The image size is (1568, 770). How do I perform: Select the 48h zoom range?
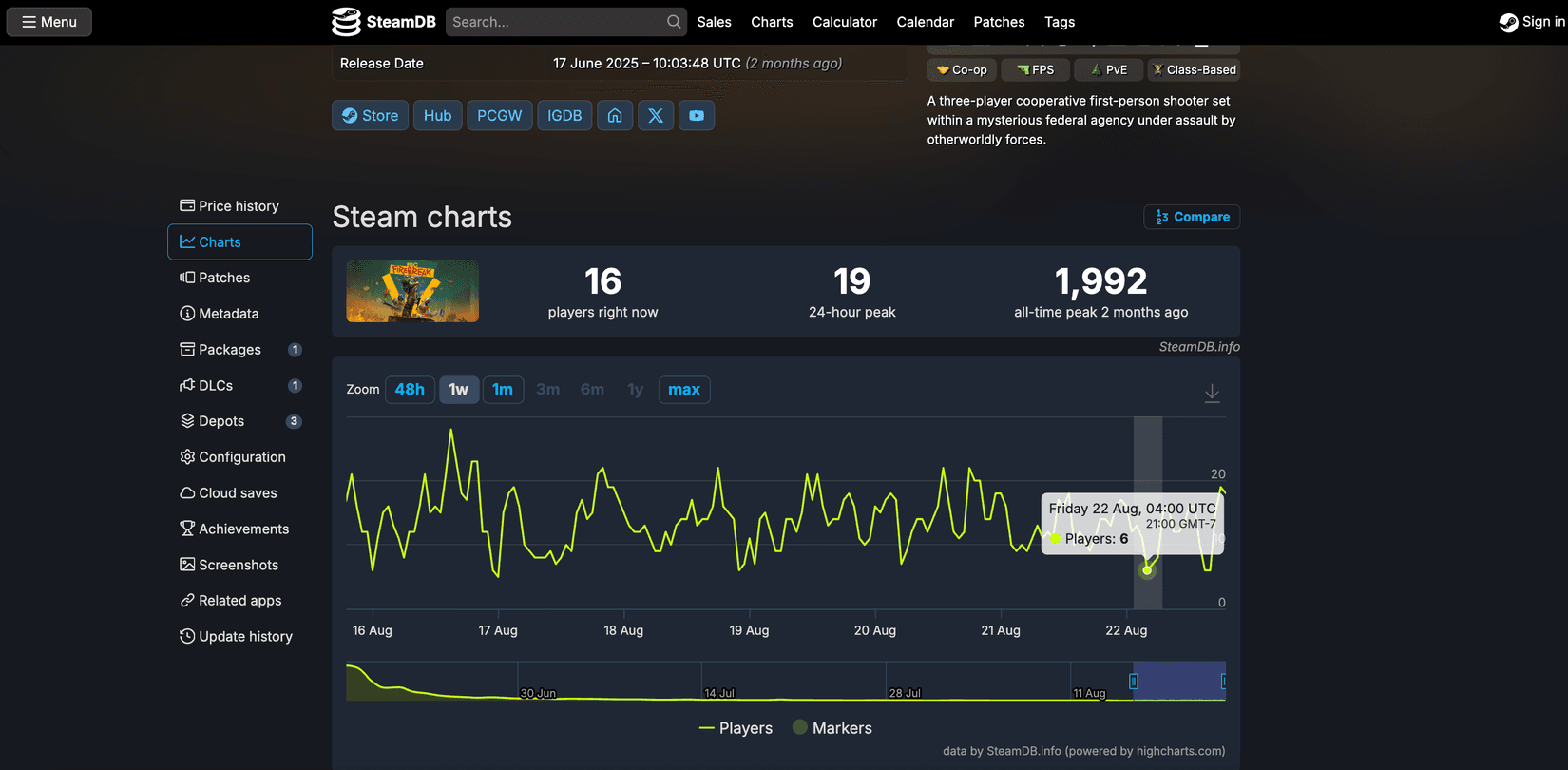[x=410, y=390]
